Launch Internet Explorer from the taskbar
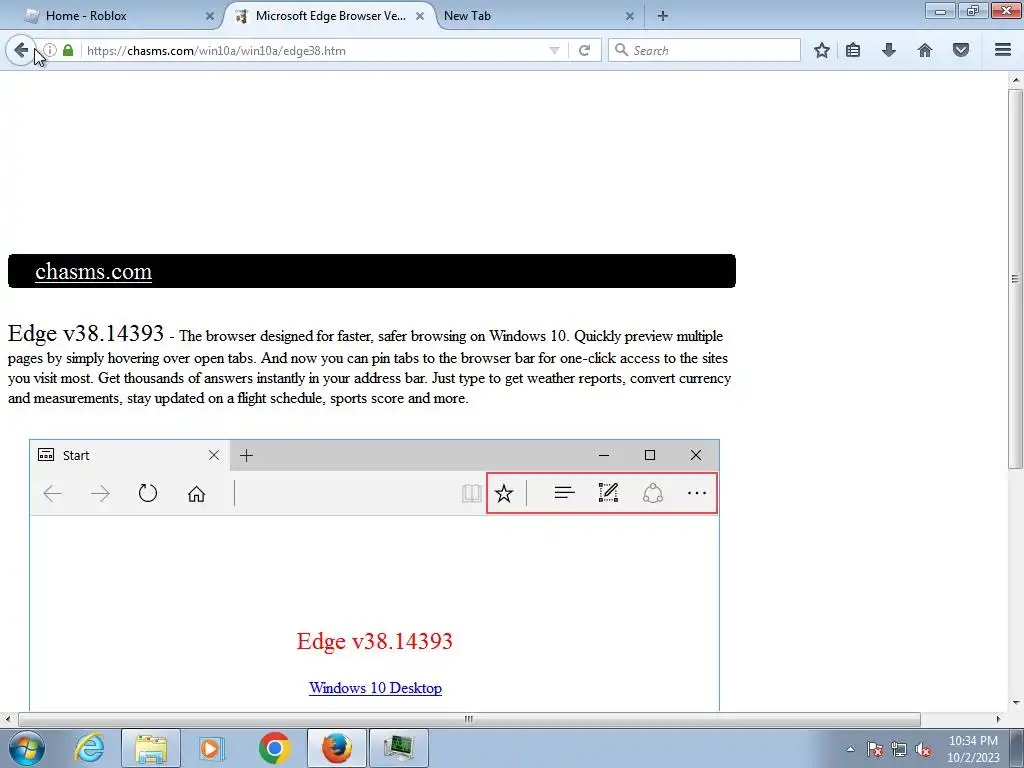Screen dimensions: 1024x768 [x=89, y=748]
